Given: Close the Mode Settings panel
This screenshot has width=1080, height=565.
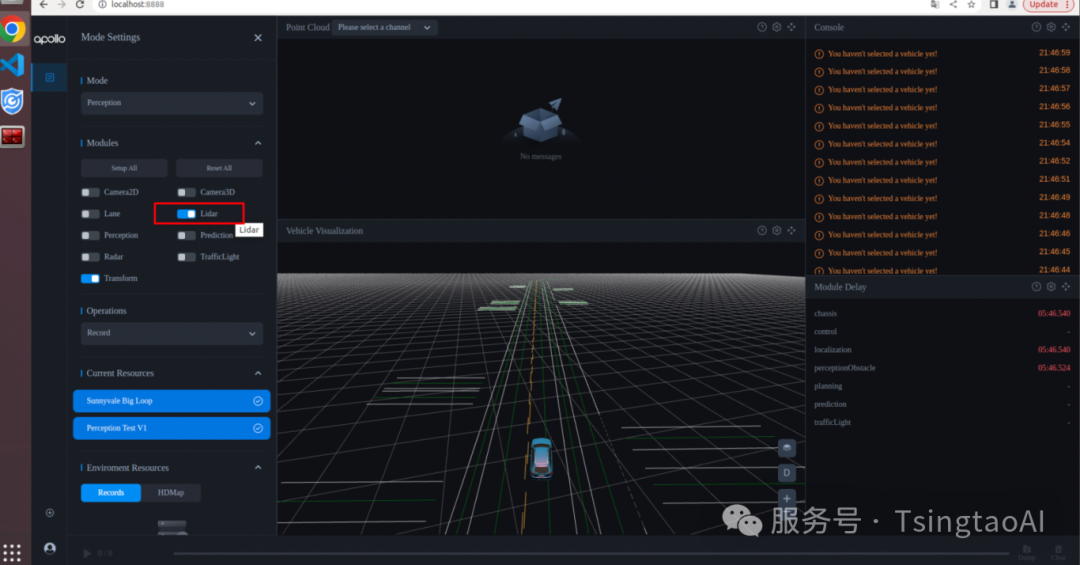Looking at the screenshot, I should (258, 38).
